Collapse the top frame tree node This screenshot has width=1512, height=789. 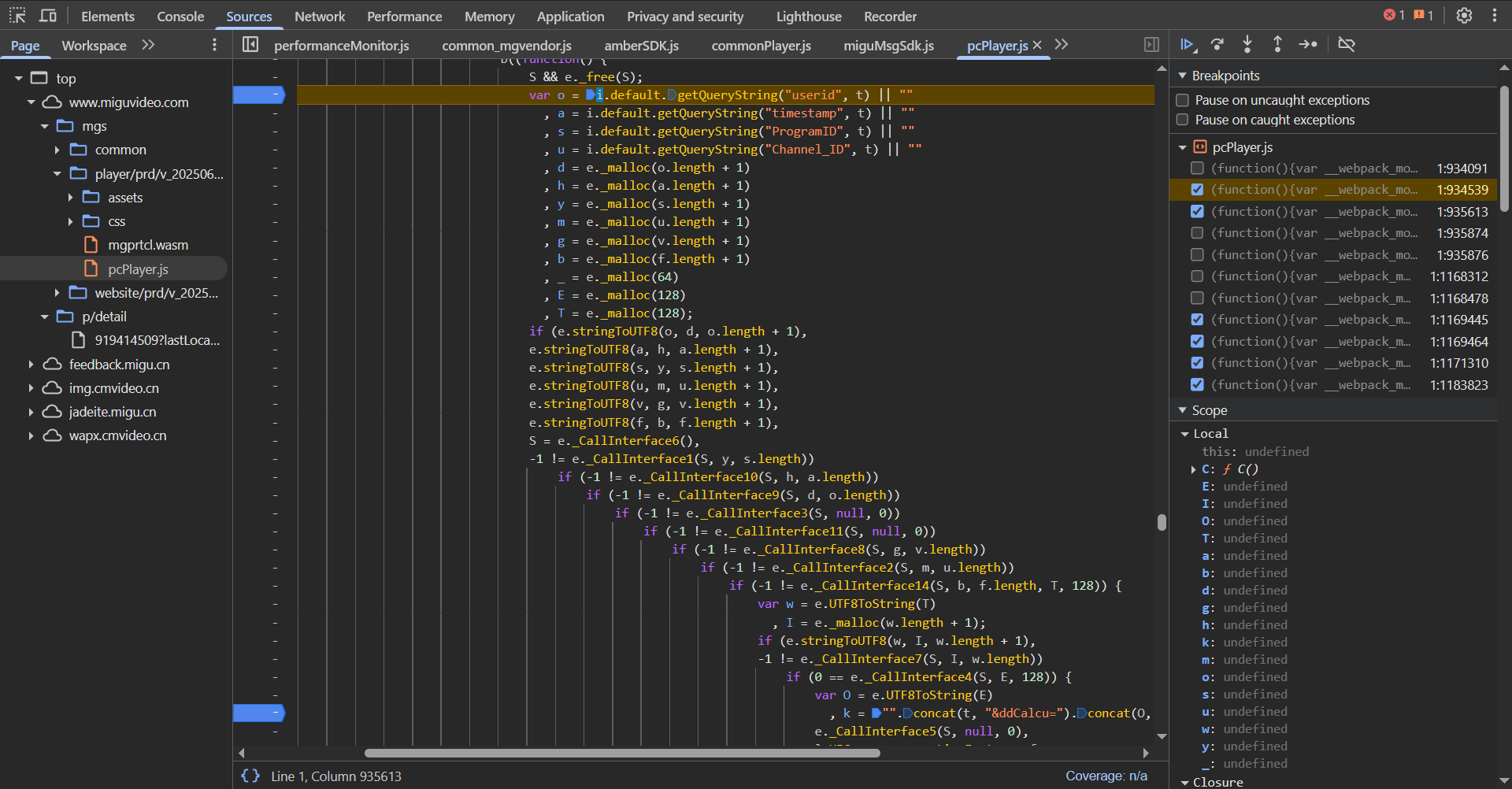click(x=18, y=78)
